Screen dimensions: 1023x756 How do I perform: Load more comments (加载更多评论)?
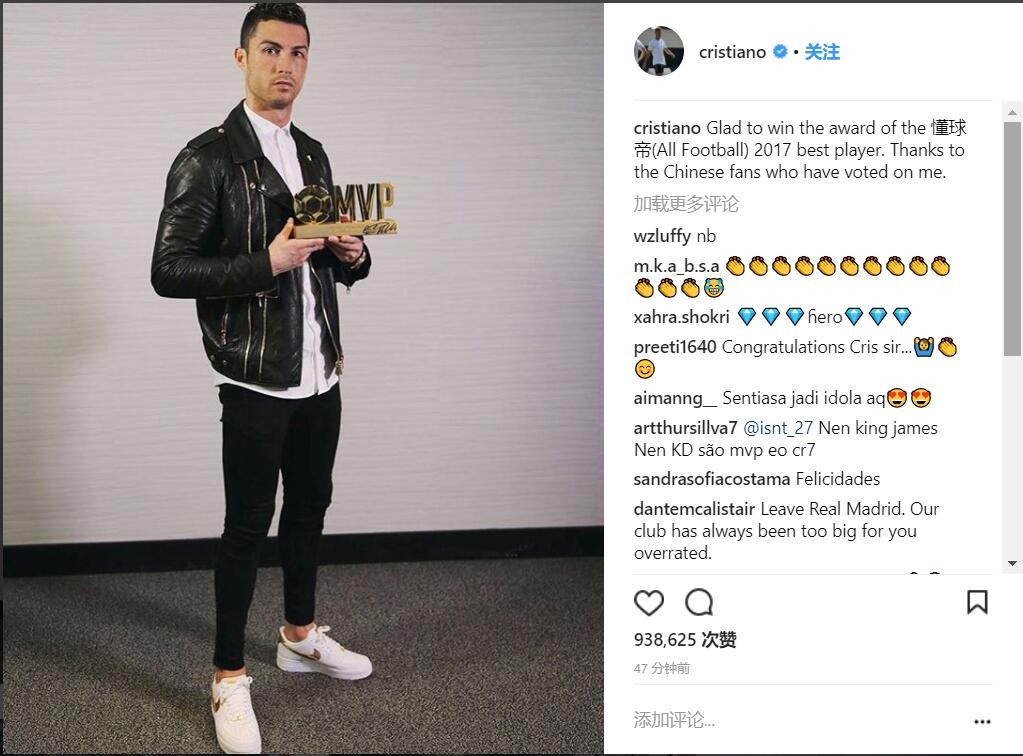pyautogui.click(x=686, y=204)
